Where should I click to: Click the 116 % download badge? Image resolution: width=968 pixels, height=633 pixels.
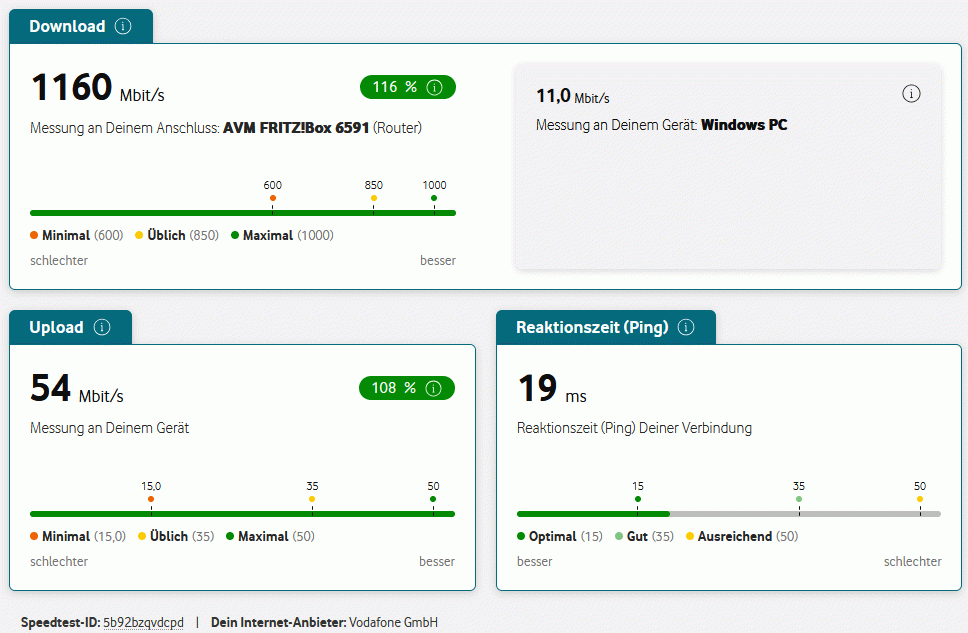[x=408, y=87]
